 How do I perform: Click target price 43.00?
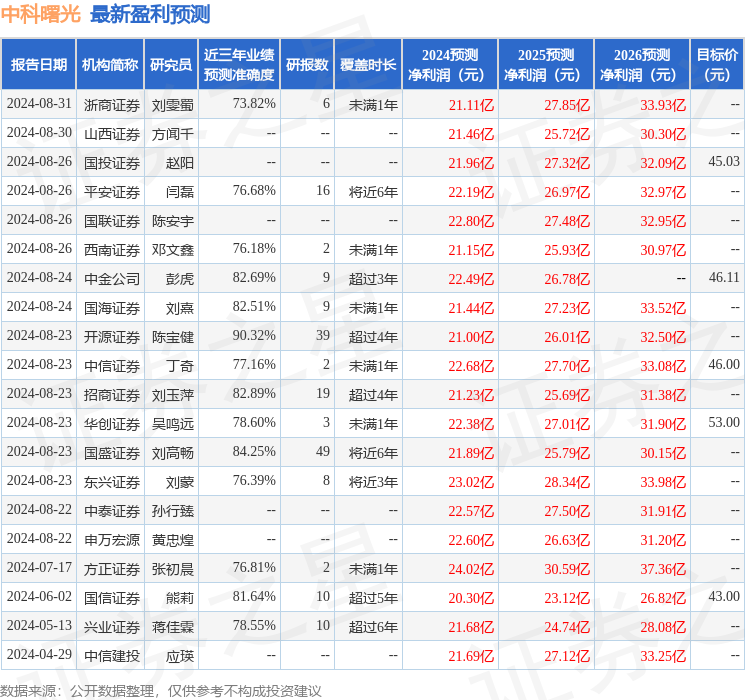(724, 596)
